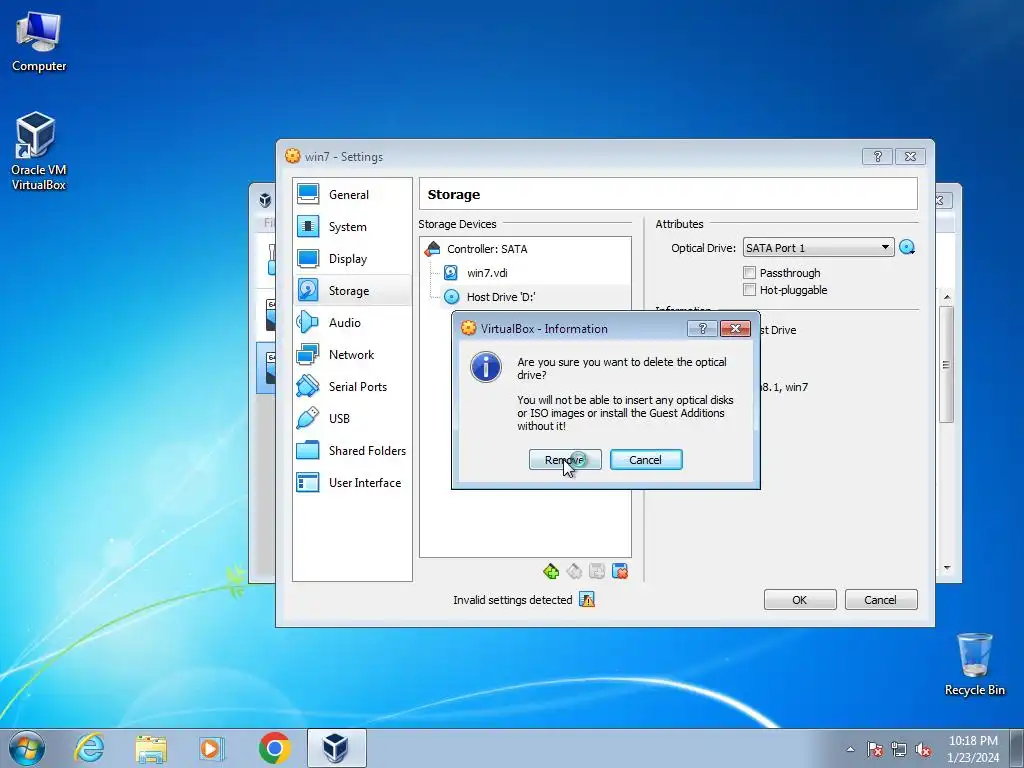Click the Shared Folders folder icon

tap(308, 450)
